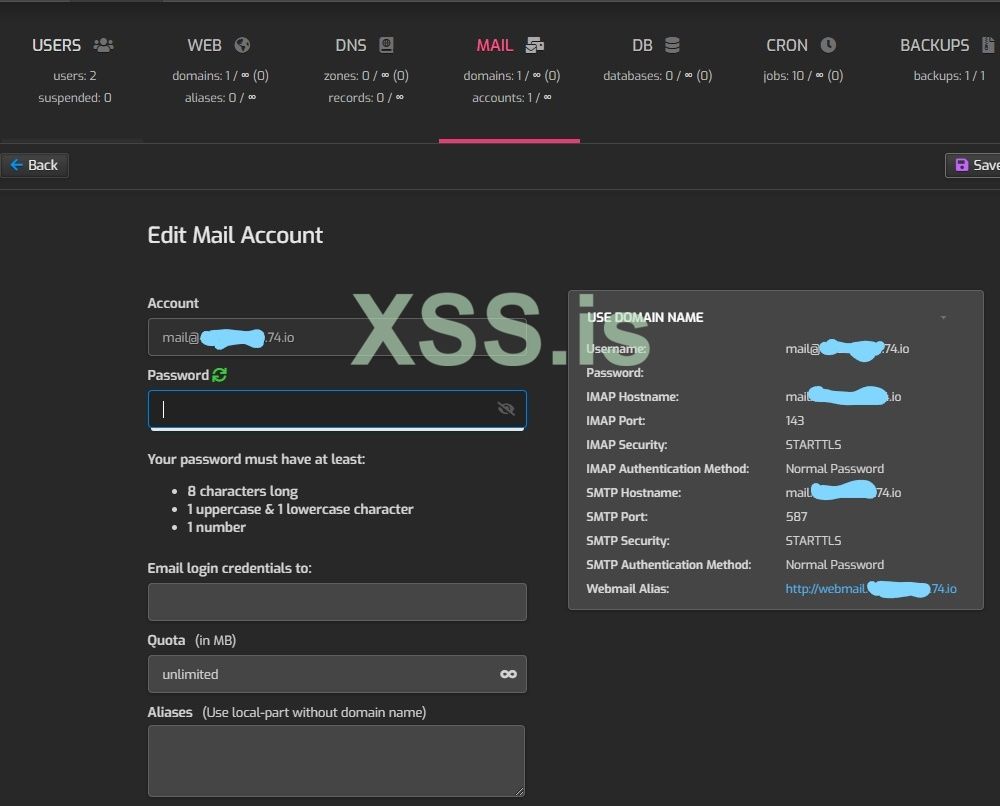Click the web 'aliases: 0' stat text
This screenshot has height=806, width=1000.
point(220,98)
